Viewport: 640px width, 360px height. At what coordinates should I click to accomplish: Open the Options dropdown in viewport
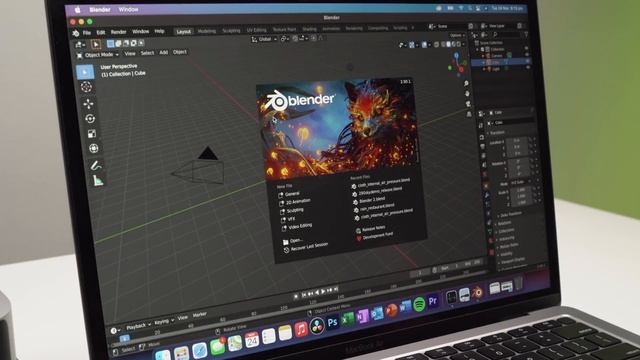tap(457, 36)
